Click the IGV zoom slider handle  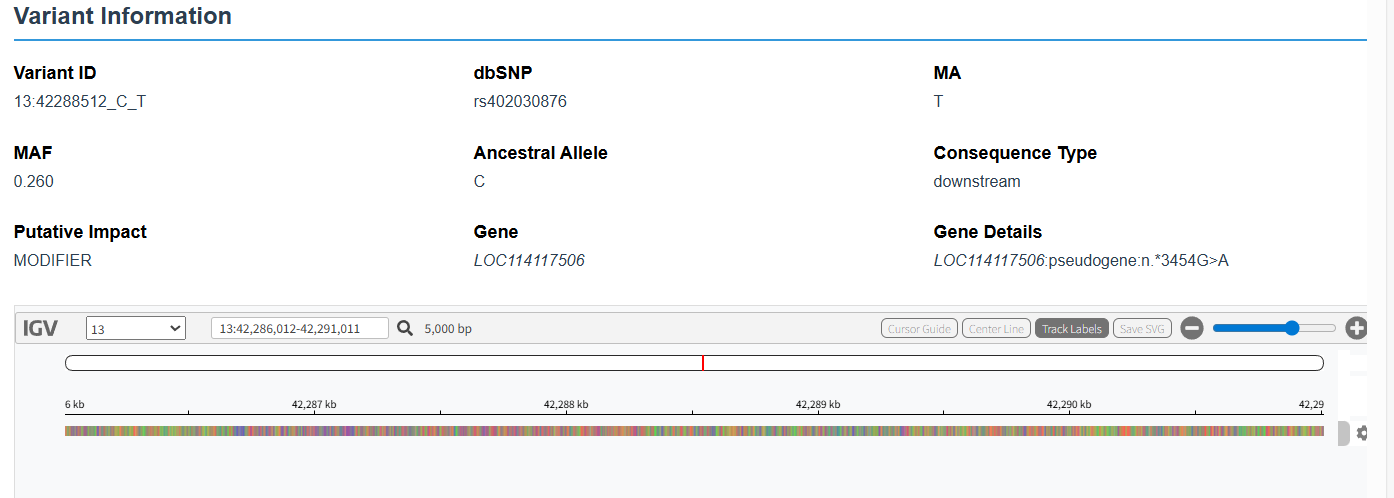[x=1292, y=328]
